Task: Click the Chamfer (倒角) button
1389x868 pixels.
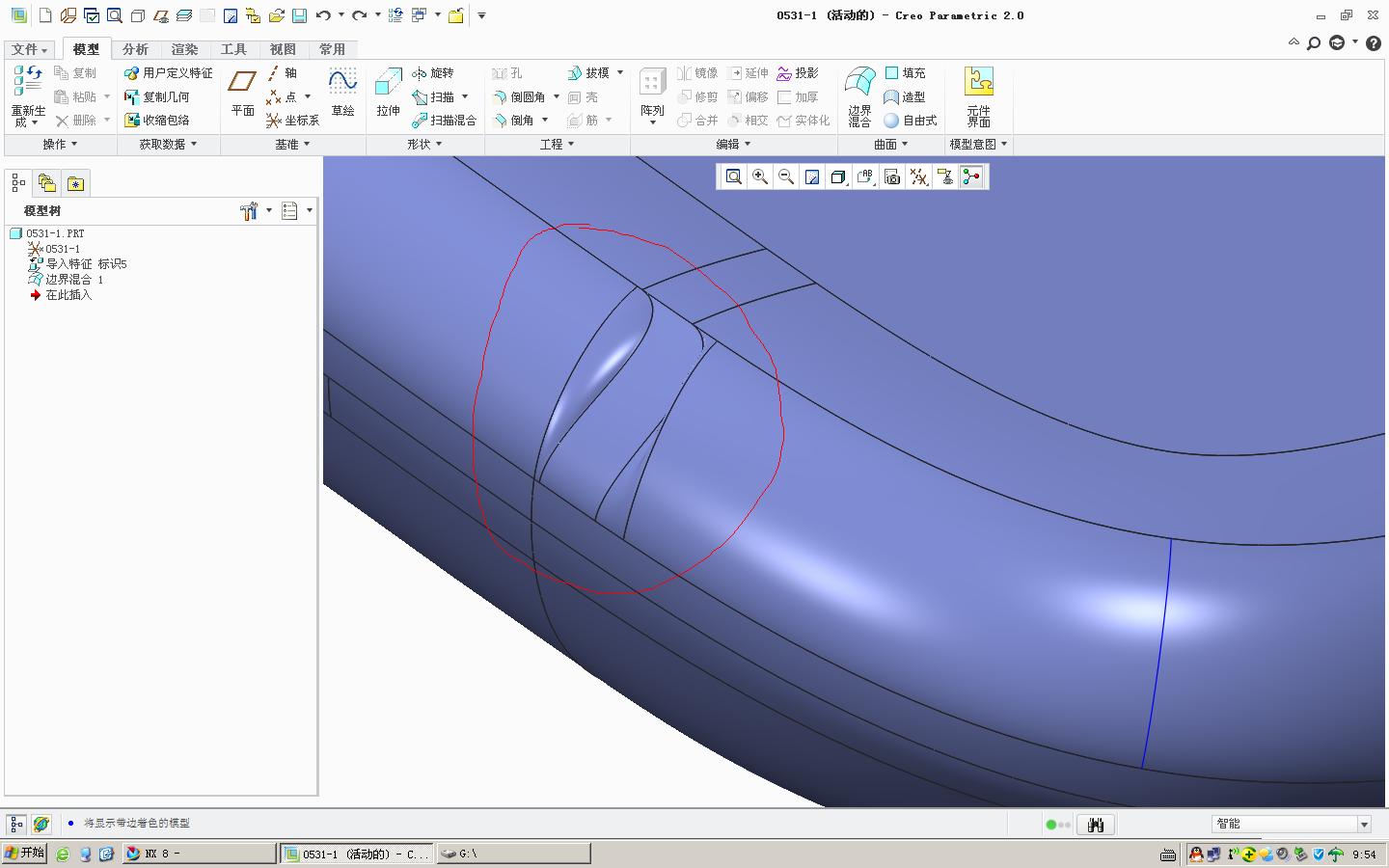Action: 513,121
